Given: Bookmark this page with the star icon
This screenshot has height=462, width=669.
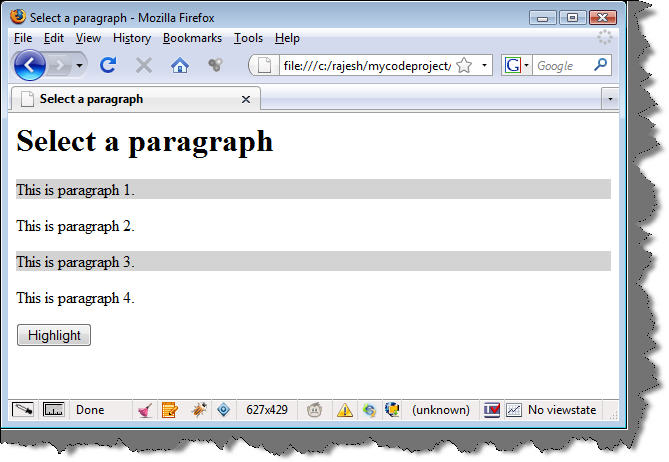Looking at the screenshot, I should click(464, 66).
